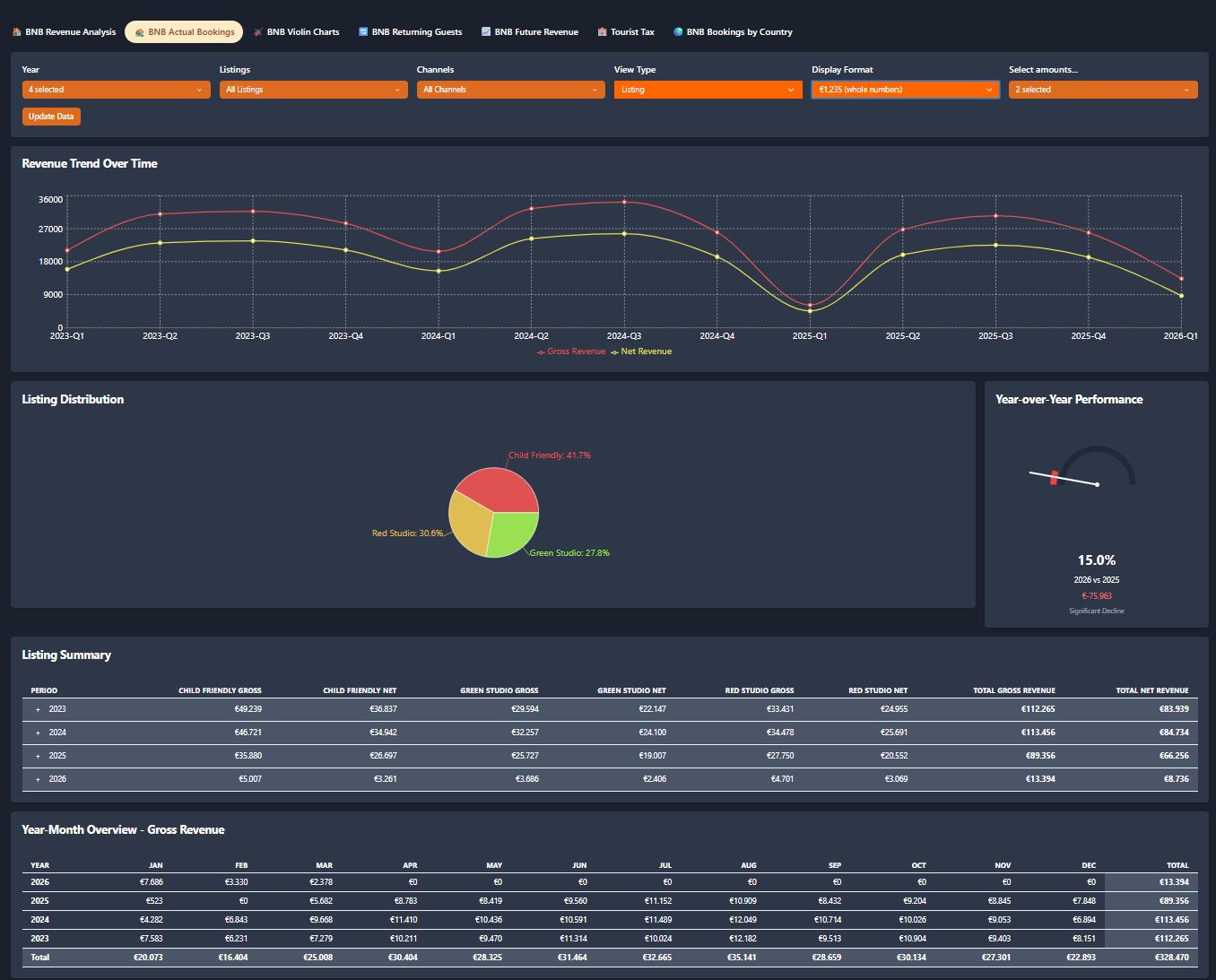The width and height of the screenshot is (1216, 980).
Task: Open the View Type dropdown showing Listing
Action: tap(708, 90)
